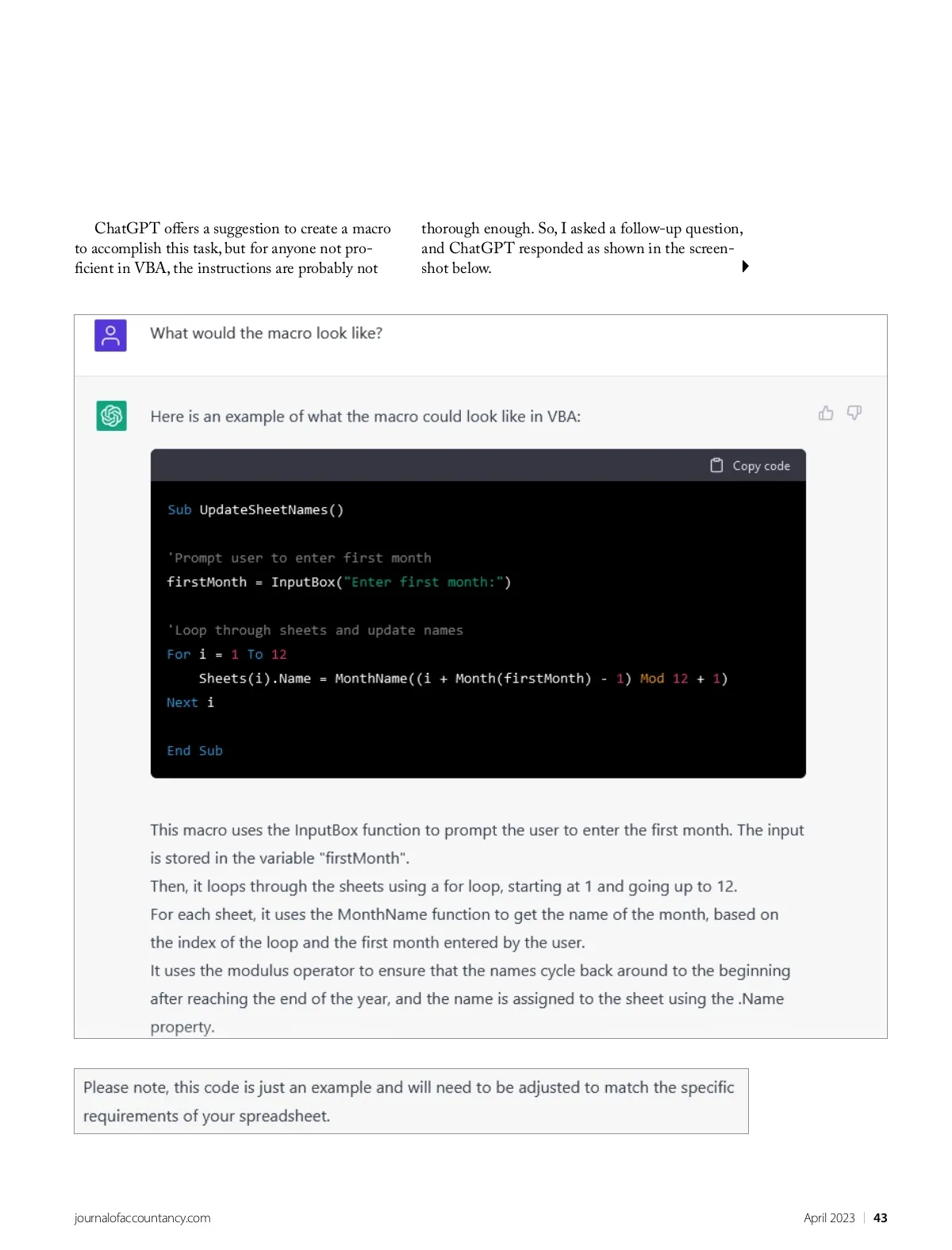Click the orange "Mod" keyword in code
952x1250 pixels.
(x=651, y=679)
